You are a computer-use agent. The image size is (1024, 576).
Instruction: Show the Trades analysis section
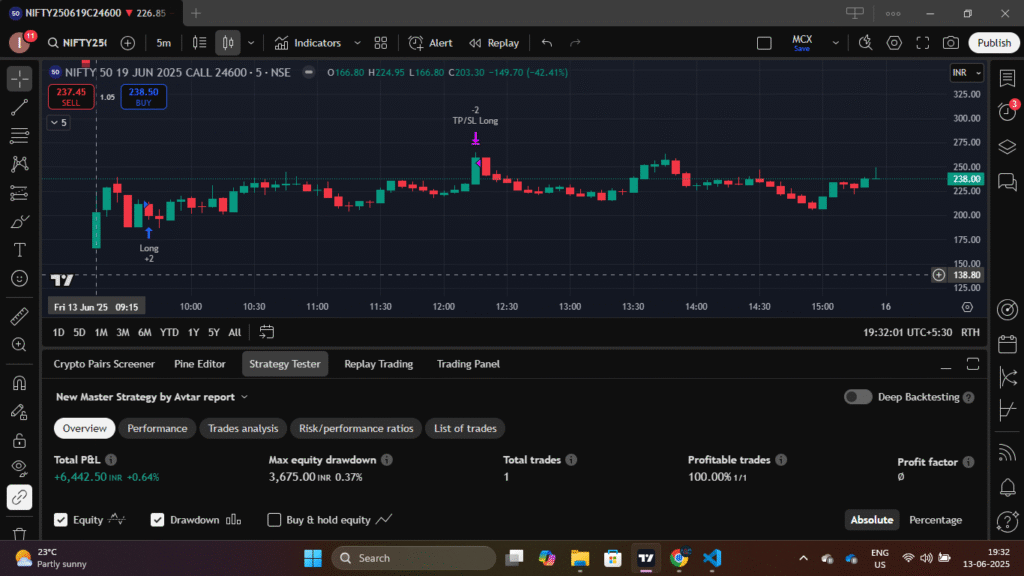[243, 428]
